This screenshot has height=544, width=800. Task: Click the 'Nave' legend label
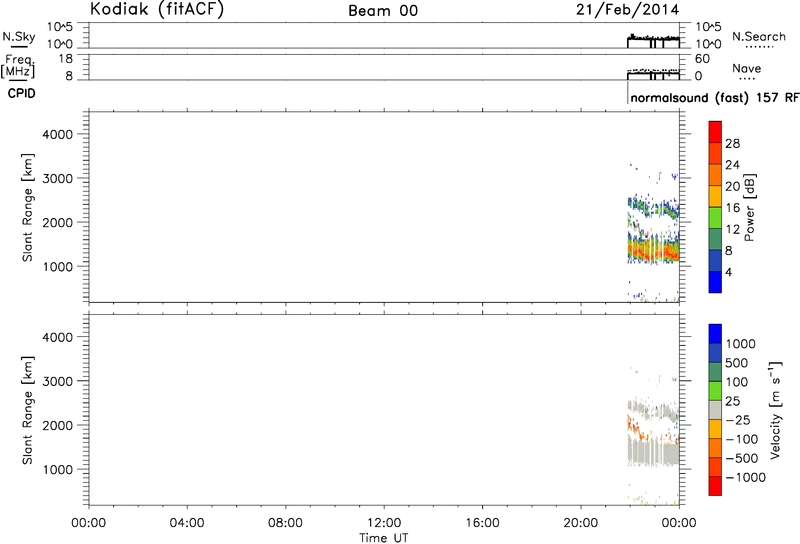coord(746,68)
